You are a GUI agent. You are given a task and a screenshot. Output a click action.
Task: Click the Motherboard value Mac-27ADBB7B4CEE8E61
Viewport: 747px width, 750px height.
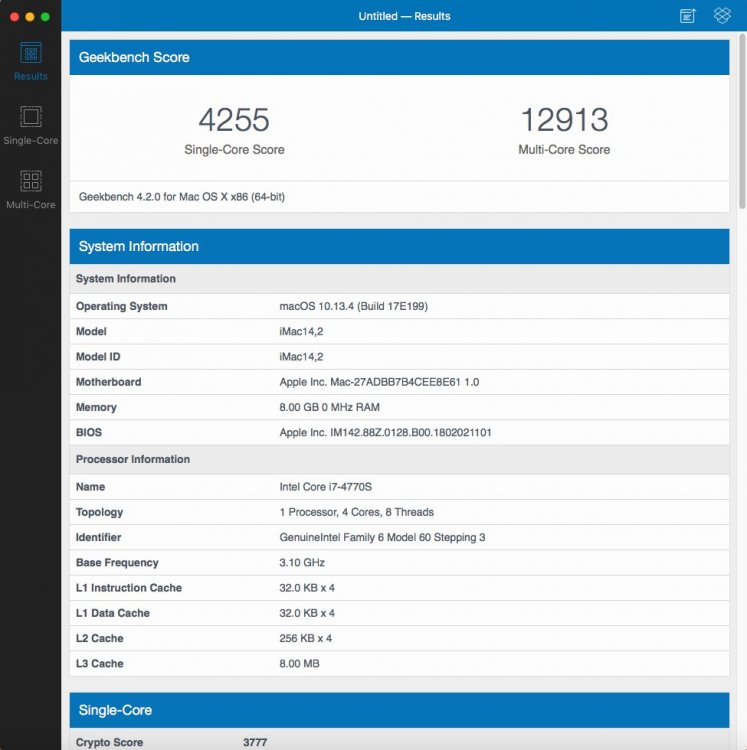click(379, 382)
